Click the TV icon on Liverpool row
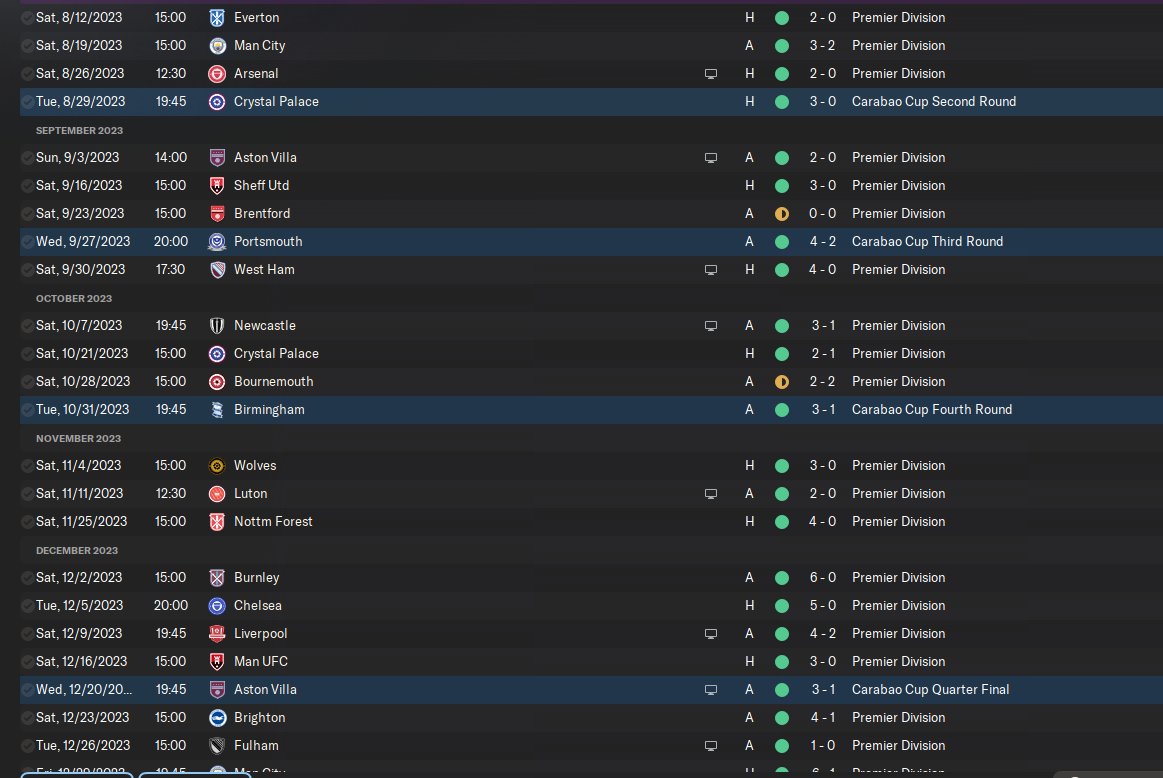Image resolution: width=1163 pixels, height=778 pixels. 711,634
